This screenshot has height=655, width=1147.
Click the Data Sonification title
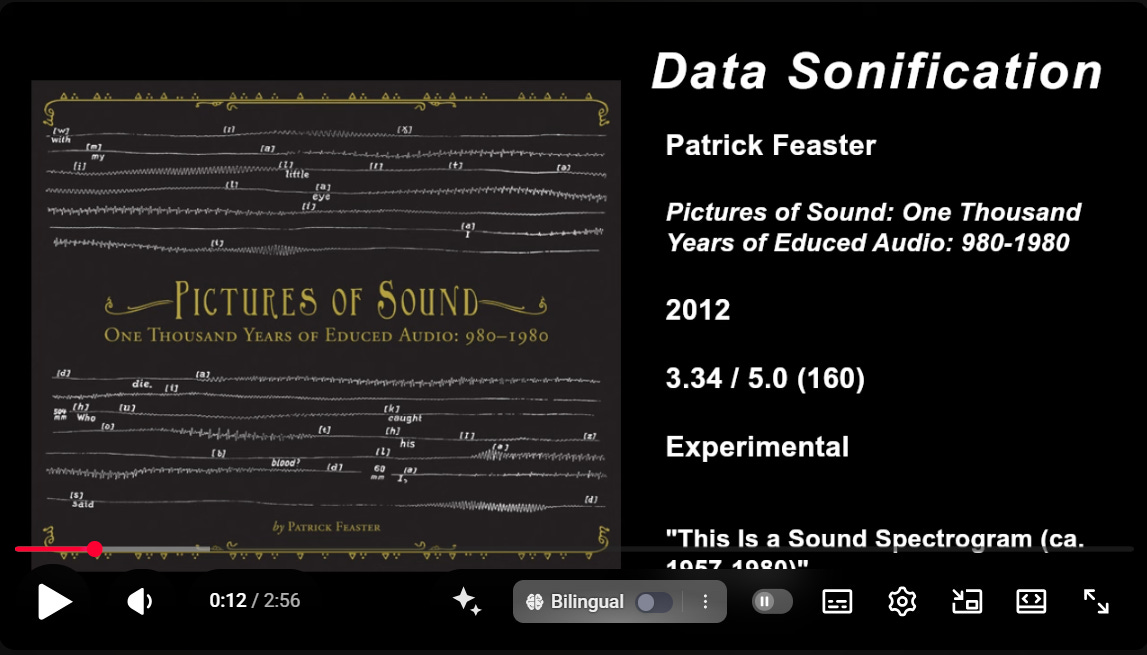(x=876, y=72)
